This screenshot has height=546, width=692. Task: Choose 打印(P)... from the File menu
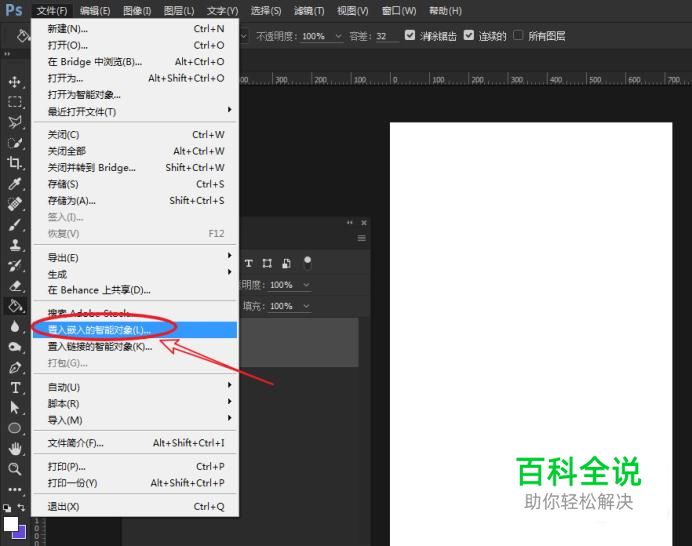[x=135, y=467]
